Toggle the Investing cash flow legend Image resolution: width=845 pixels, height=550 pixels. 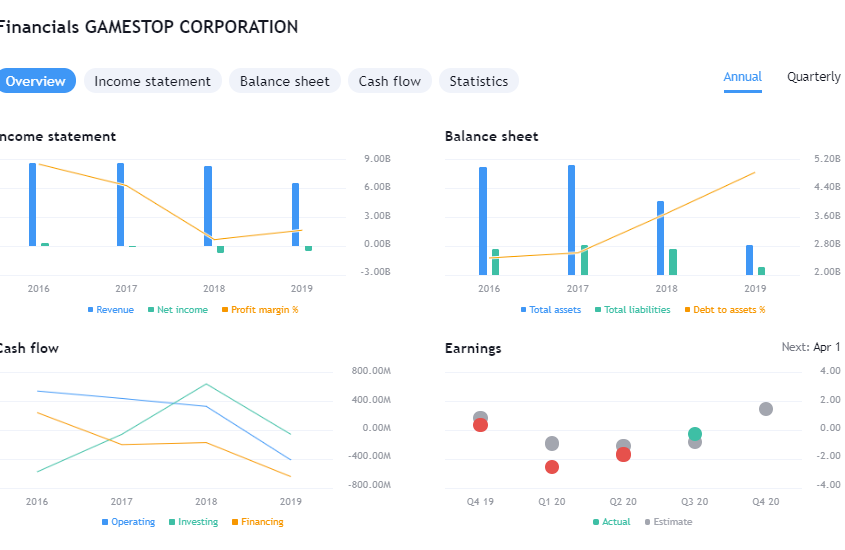click(197, 522)
